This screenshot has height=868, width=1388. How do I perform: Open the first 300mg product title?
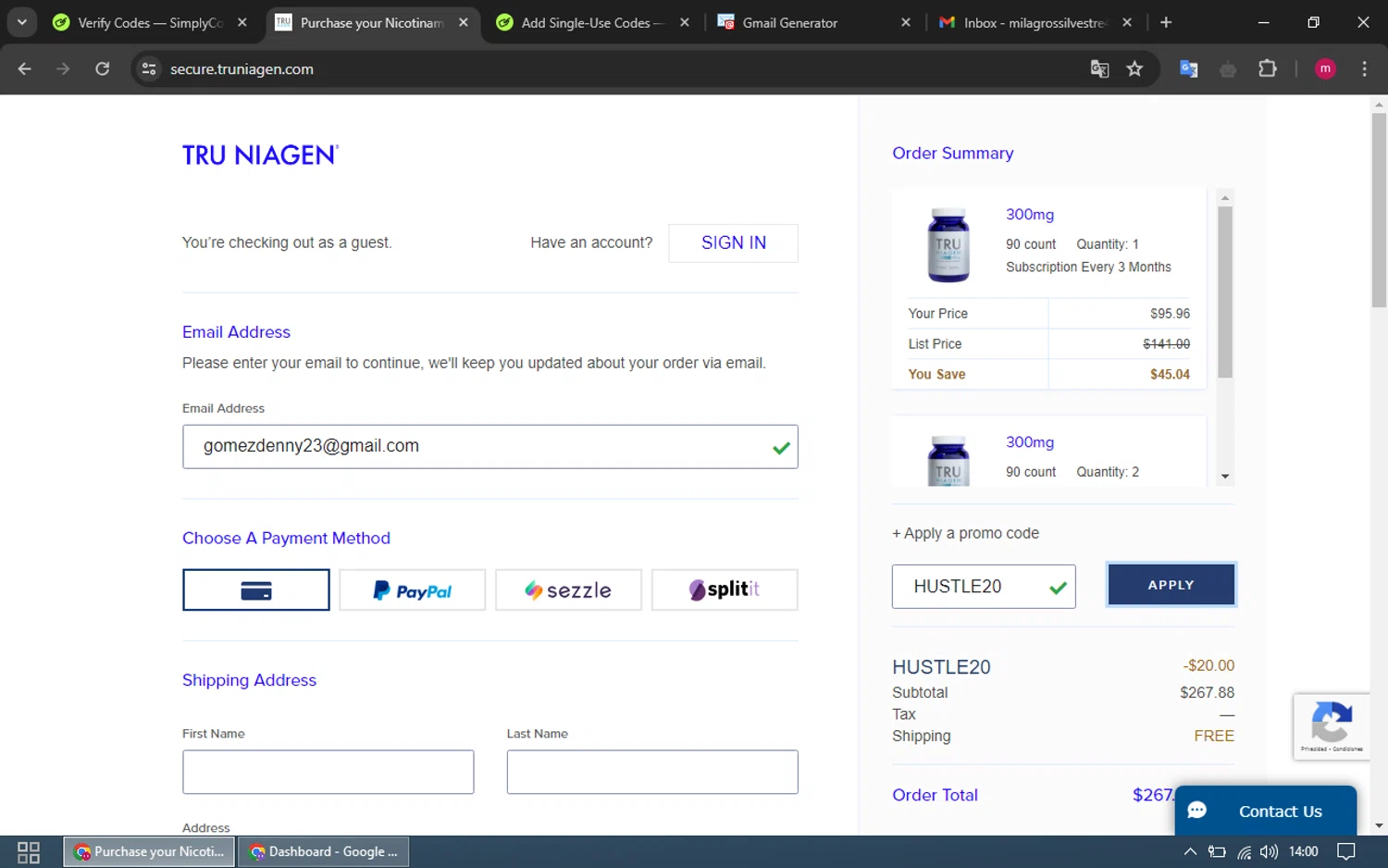tap(1030, 215)
